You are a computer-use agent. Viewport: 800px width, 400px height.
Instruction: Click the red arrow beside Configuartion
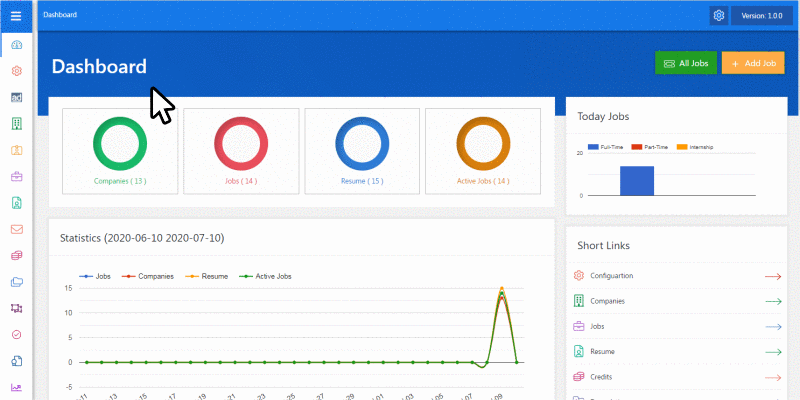pos(773,276)
